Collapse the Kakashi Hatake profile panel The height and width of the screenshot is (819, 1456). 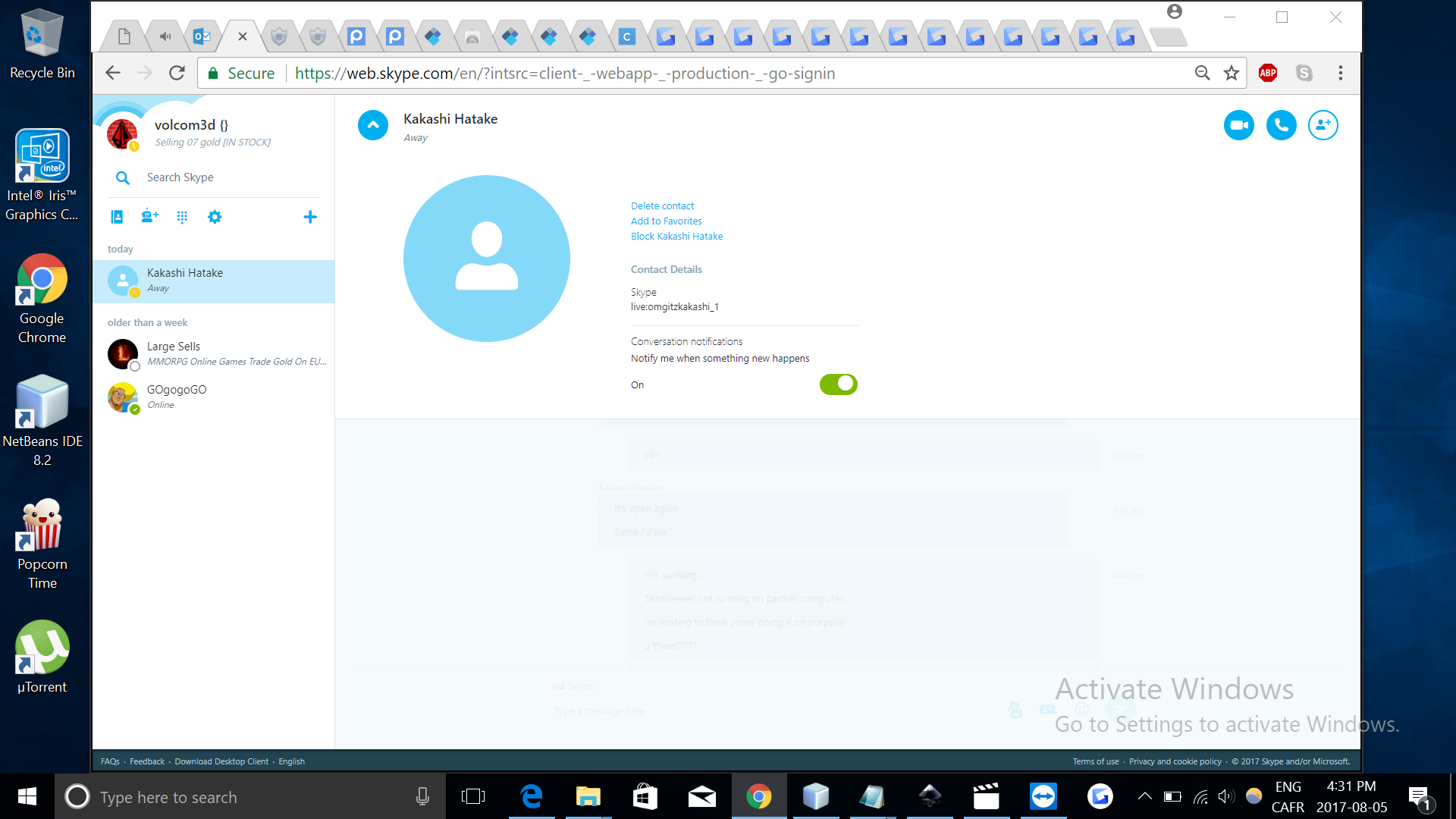coord(372,125)
